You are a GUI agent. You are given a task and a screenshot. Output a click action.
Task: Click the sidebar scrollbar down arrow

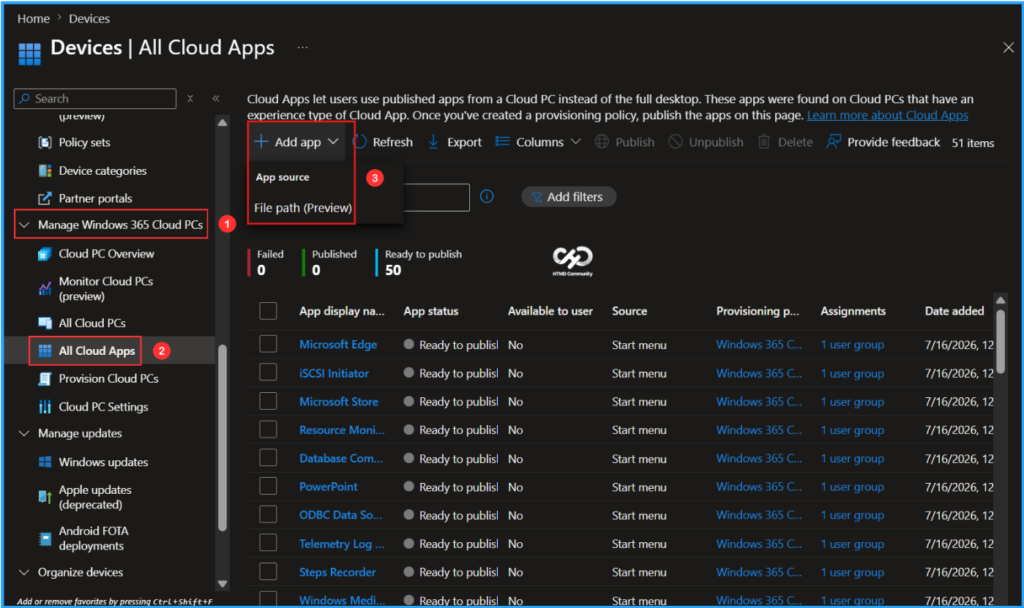pyautogui.click(x=222, y=584)
